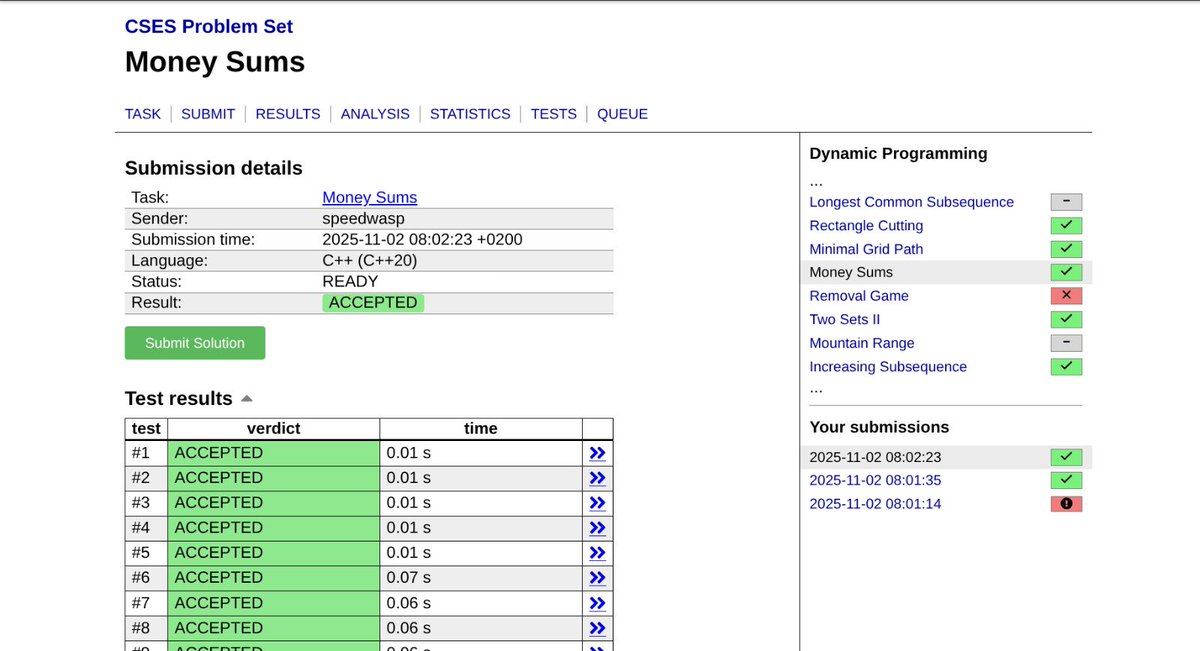Click green check icon beside Rectangle Cutting
The height and width of the screenshot is (651, 1200).
pos(1066,226)
